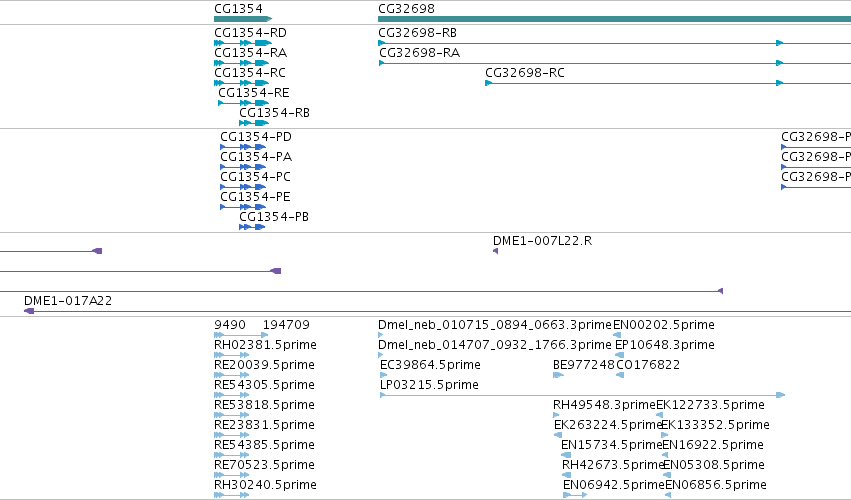Image resolution: width=851 pixels, height=500 pixels.
Task: Select the CG32698-RA transcript label
Action: tap(419, 53)
